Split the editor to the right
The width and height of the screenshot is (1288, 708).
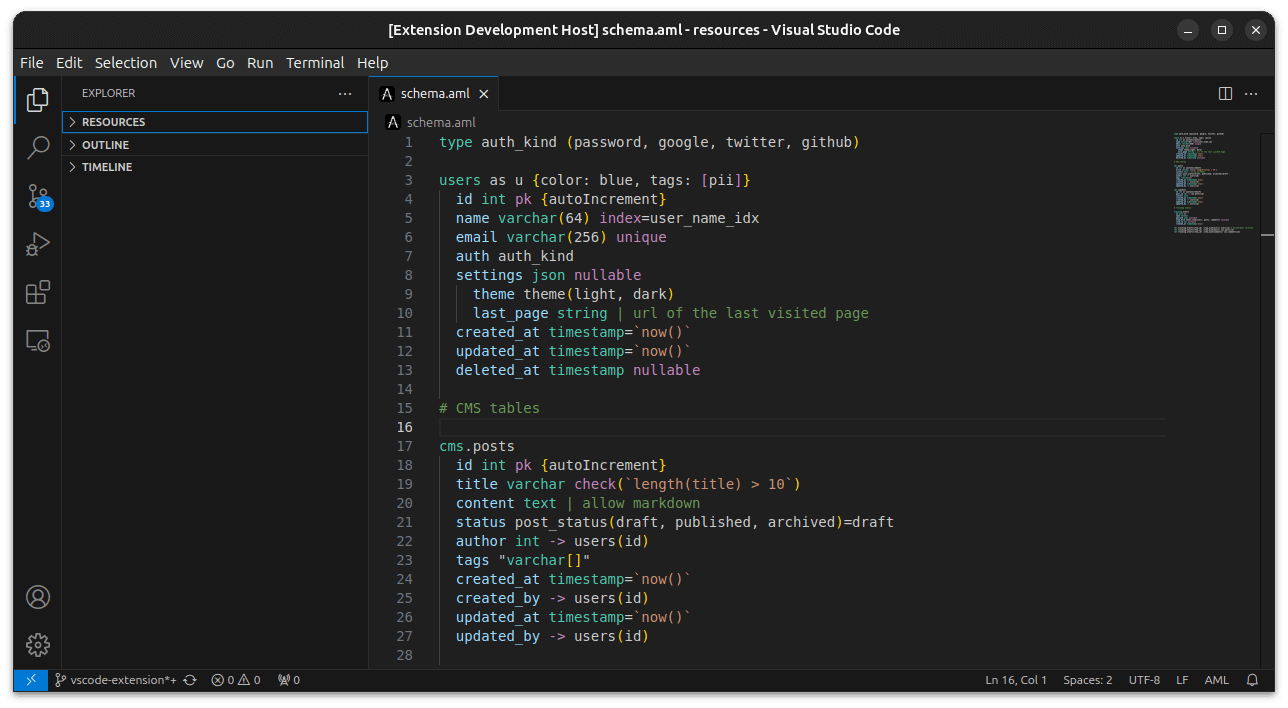[1225, 94]
